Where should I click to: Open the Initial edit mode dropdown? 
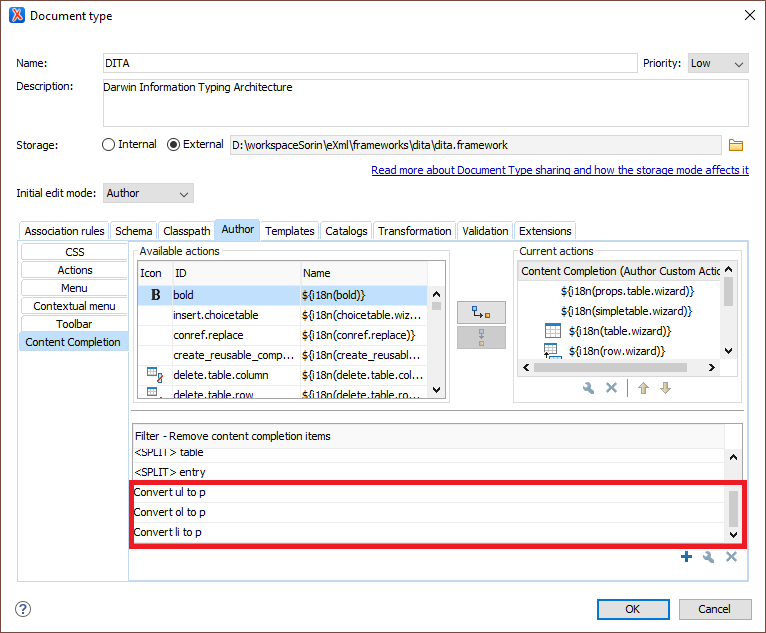pos(148,193)
